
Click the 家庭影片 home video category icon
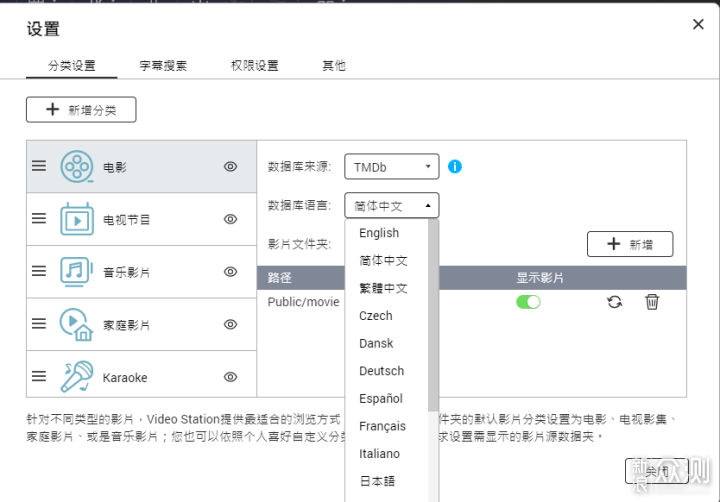coord(77,324)
